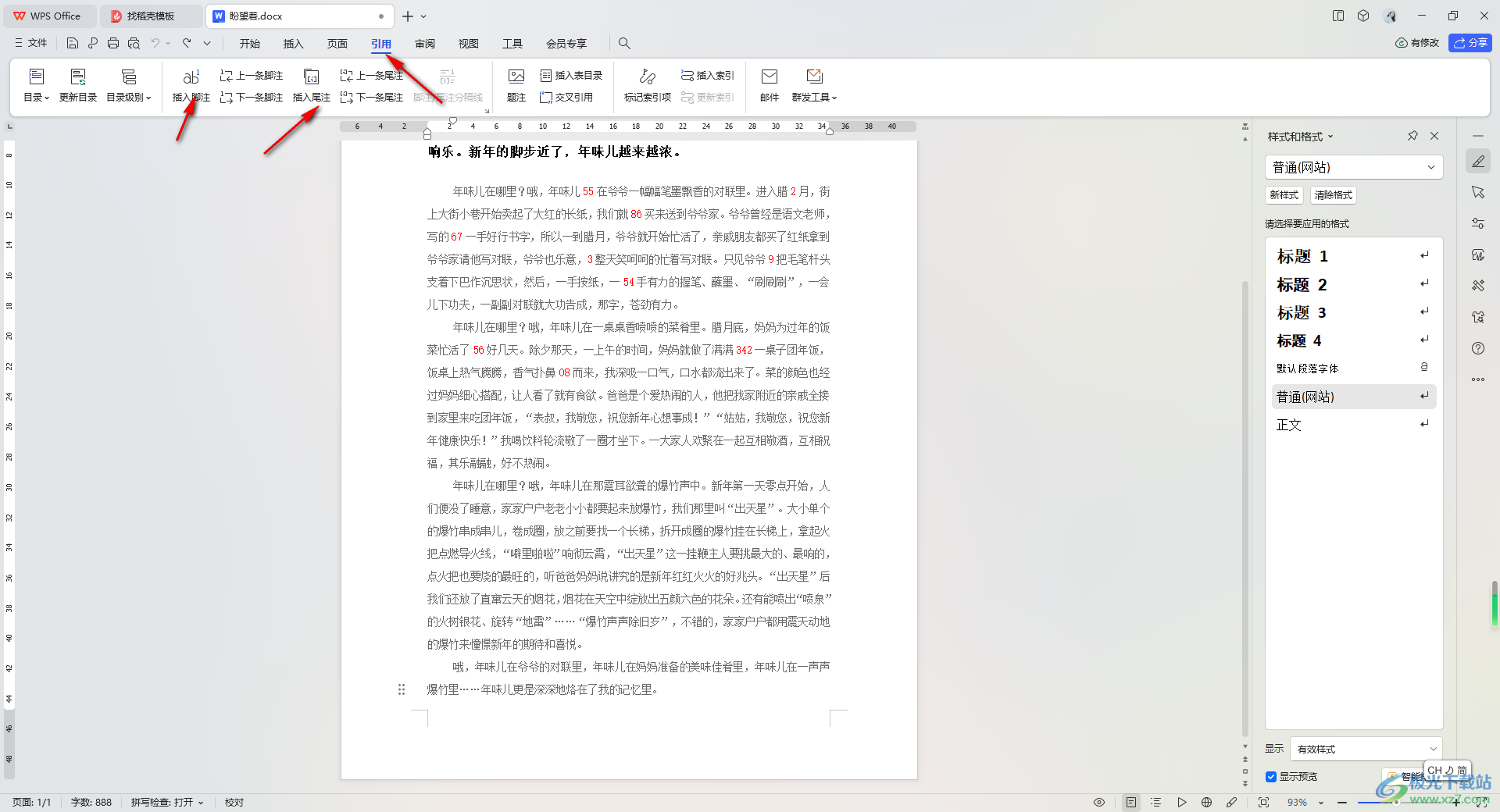
Task: Switch to web layout globe view
Action: click(x=1206, y=802)
